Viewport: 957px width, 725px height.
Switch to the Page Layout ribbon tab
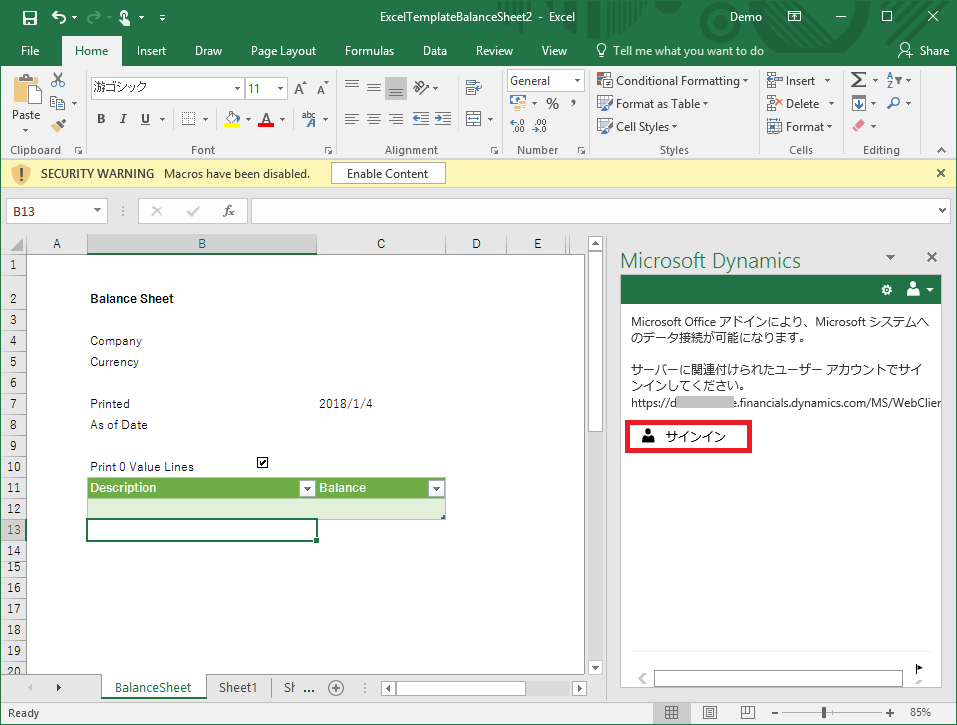[x=283, y=51]
